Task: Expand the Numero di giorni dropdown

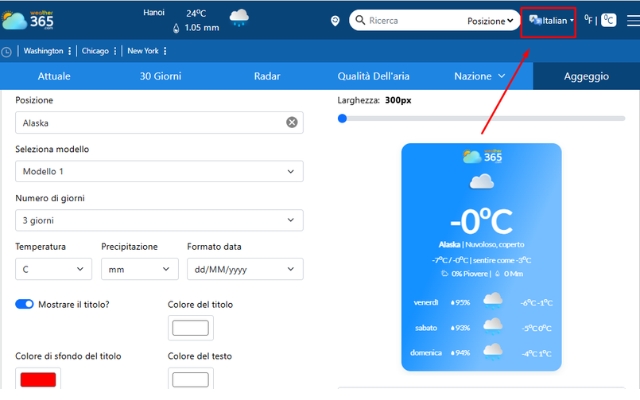Action: coord(159,220)
